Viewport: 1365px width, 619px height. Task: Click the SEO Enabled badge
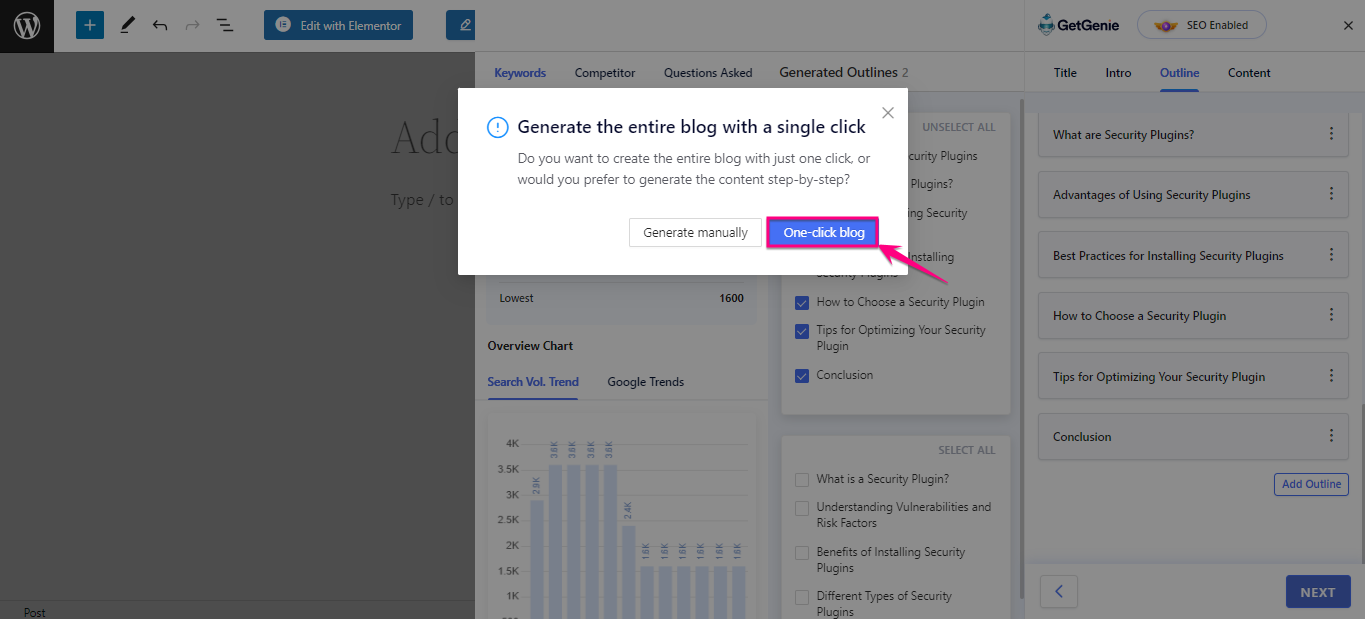click(x=1202, y=25)
